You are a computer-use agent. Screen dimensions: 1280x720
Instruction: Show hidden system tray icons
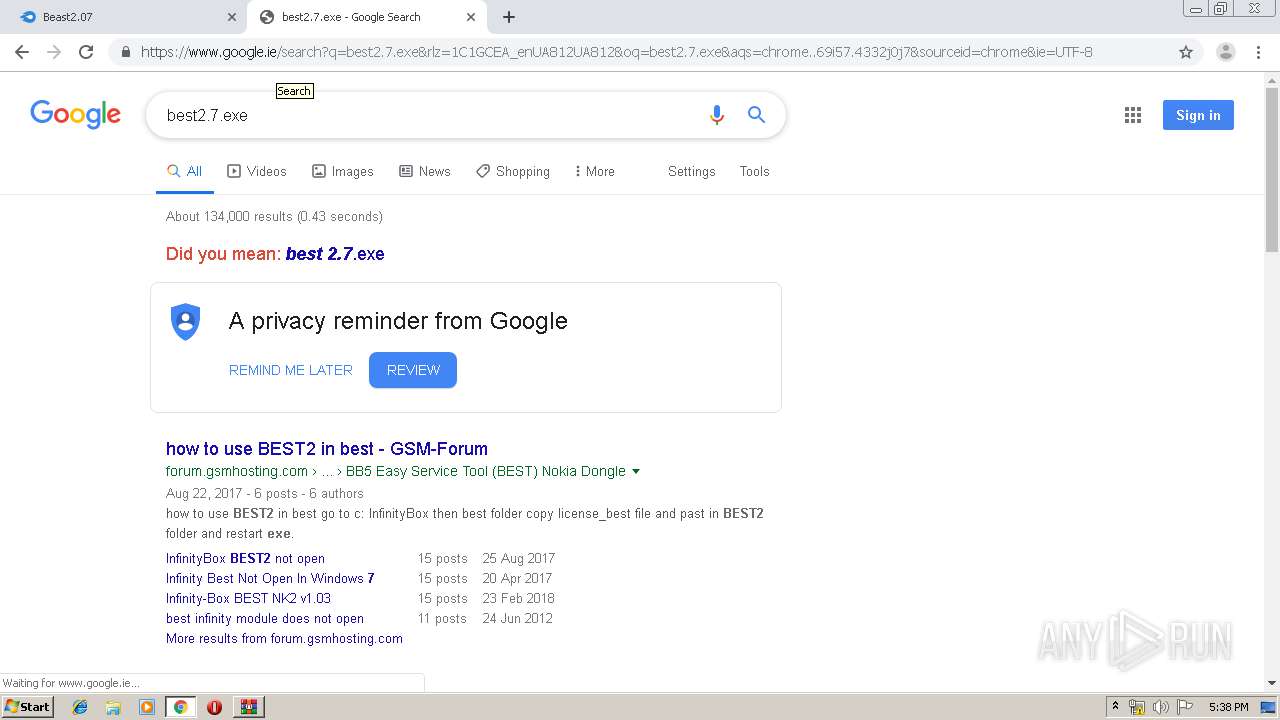[1116, 707]
